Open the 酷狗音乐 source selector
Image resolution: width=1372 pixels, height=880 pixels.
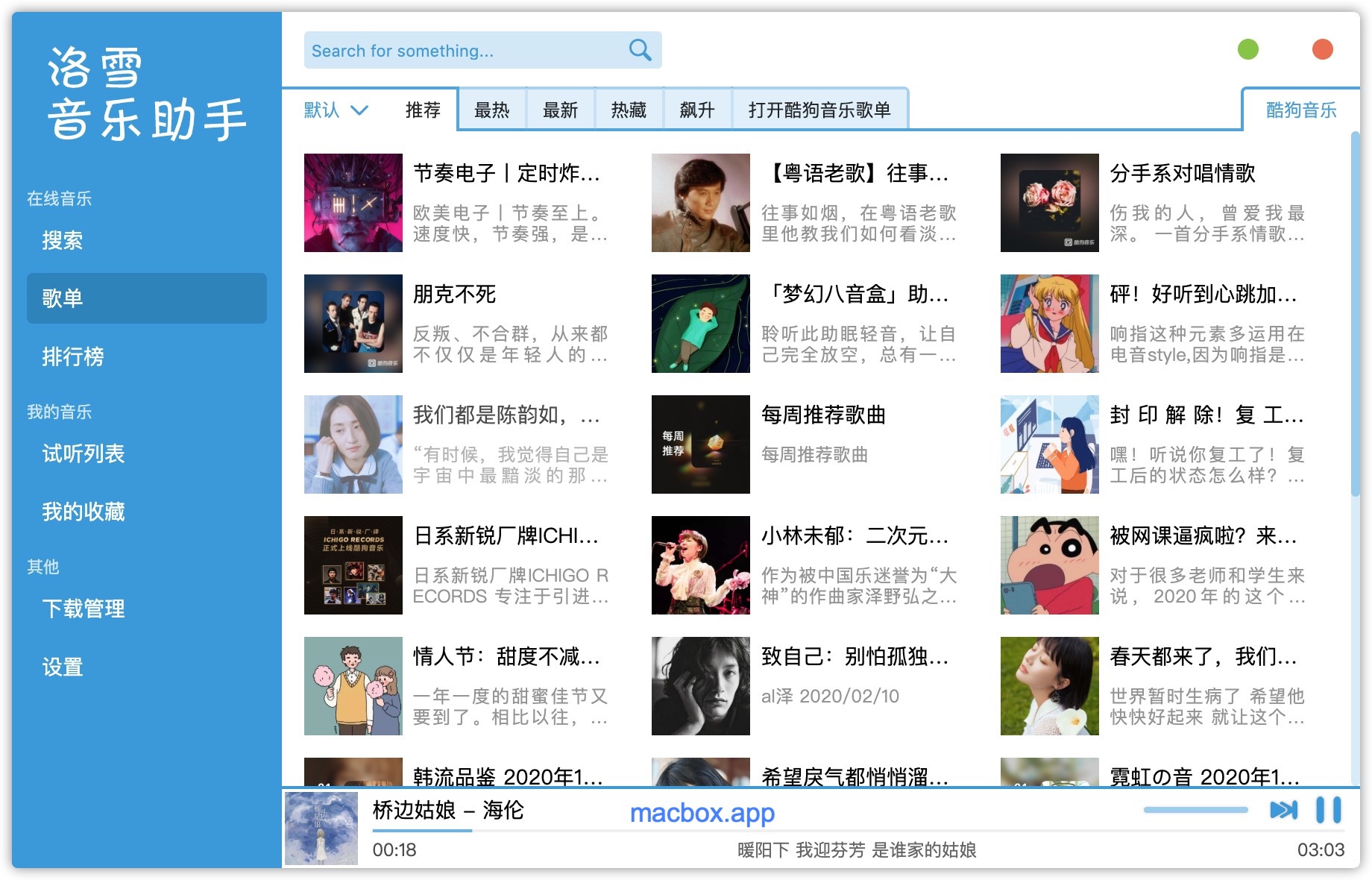point(1300,110)
